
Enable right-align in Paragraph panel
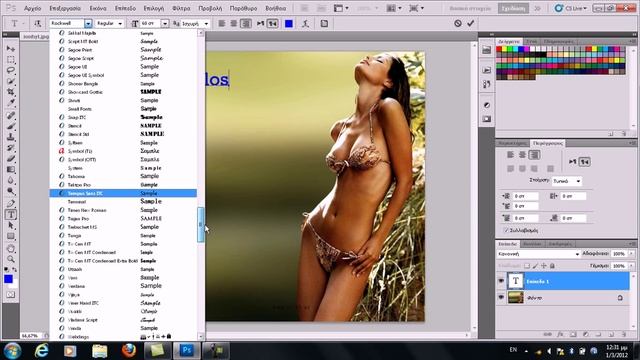(534, 155)
